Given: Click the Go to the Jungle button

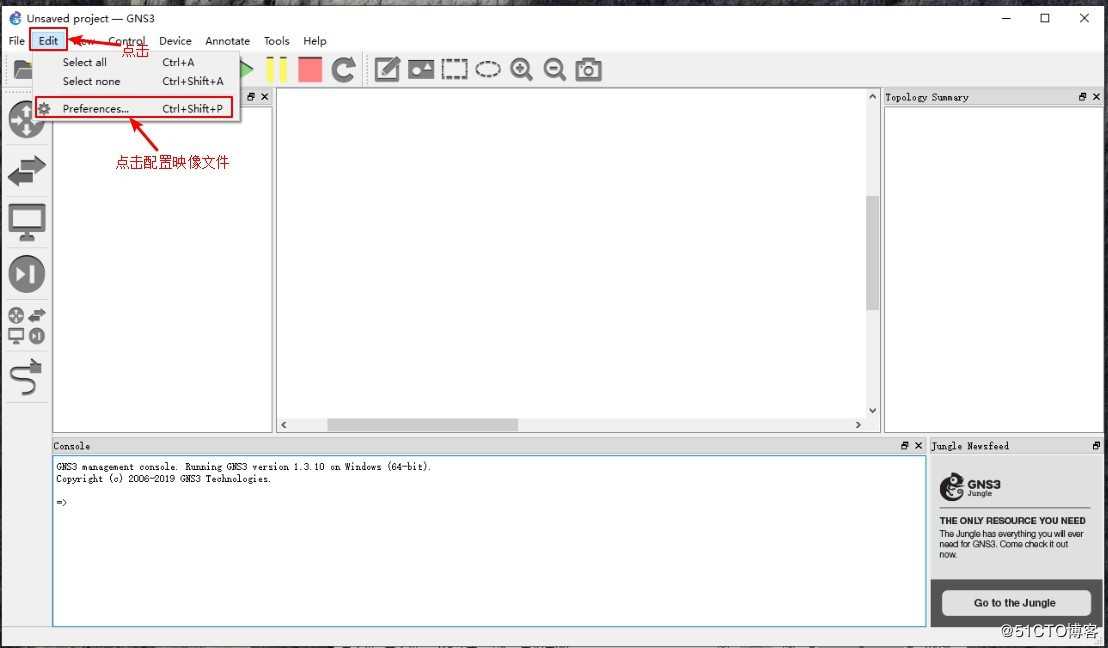Looking at the screenshot, I should pyautogui.click(x=1015, y=603).
